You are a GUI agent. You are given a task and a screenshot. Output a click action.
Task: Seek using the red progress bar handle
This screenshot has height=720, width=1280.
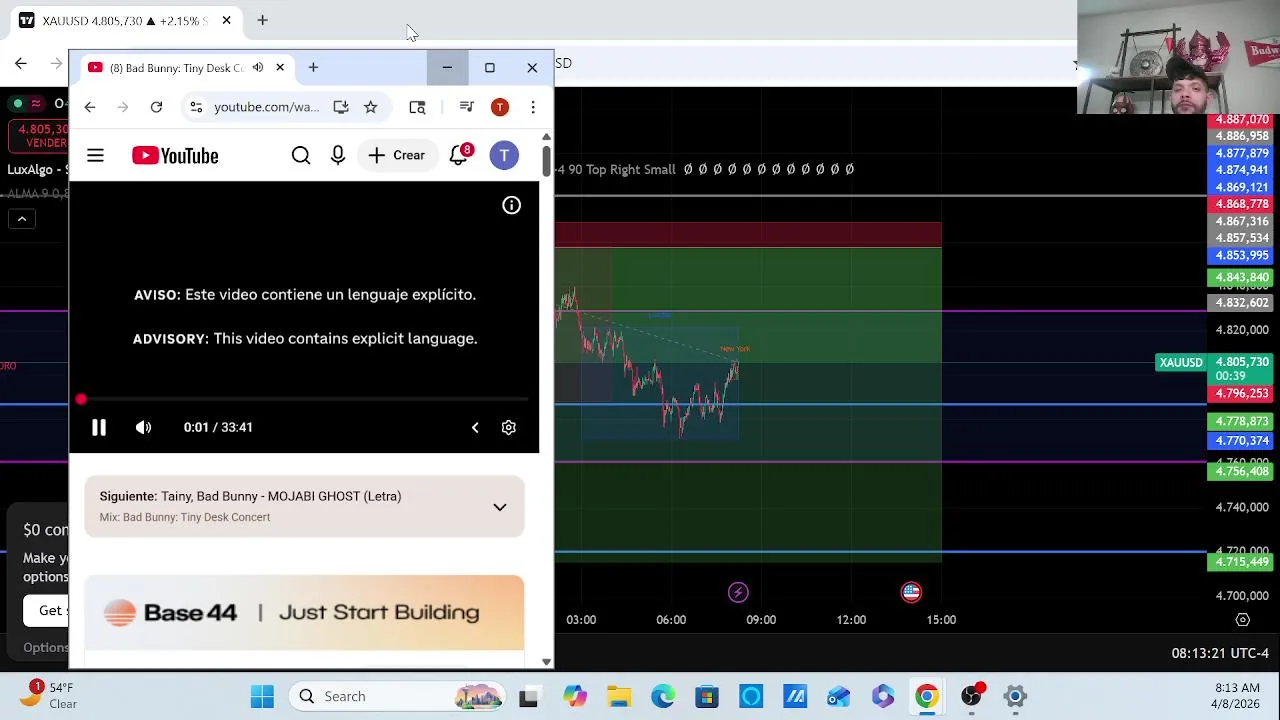click(x=81, y=399)
